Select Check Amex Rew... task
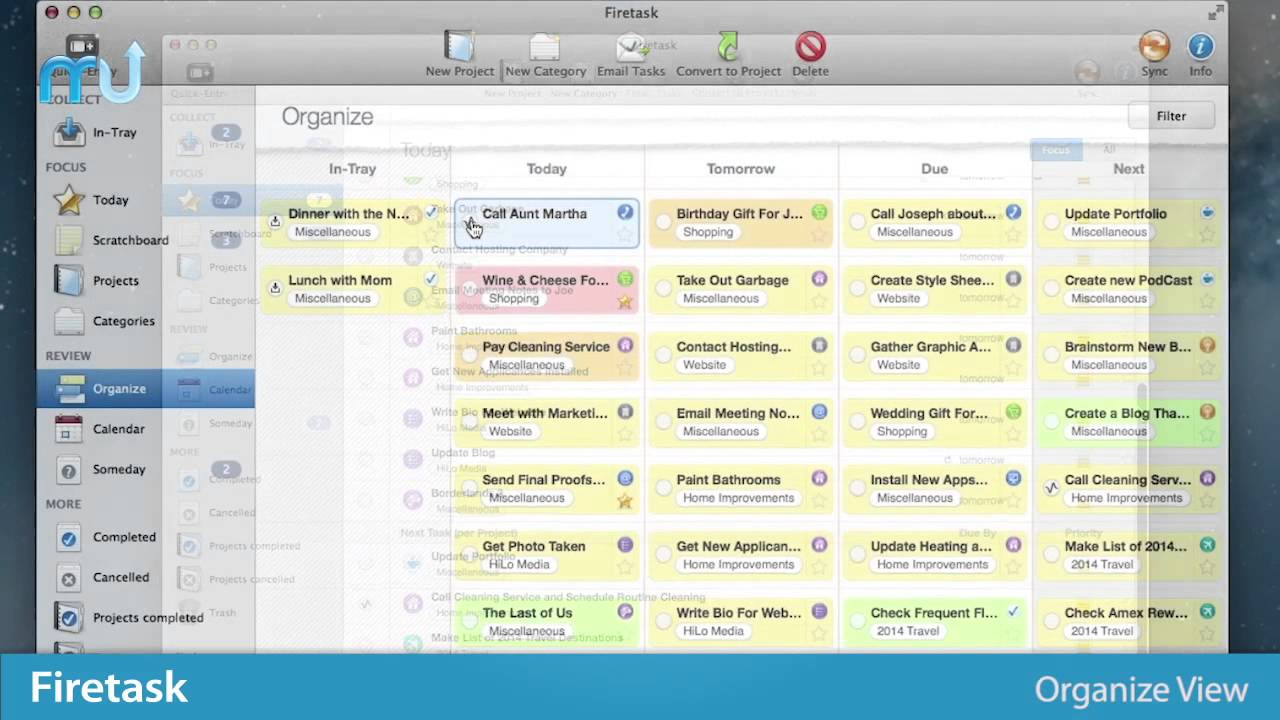1280x720 pixels. (1128, 621)
